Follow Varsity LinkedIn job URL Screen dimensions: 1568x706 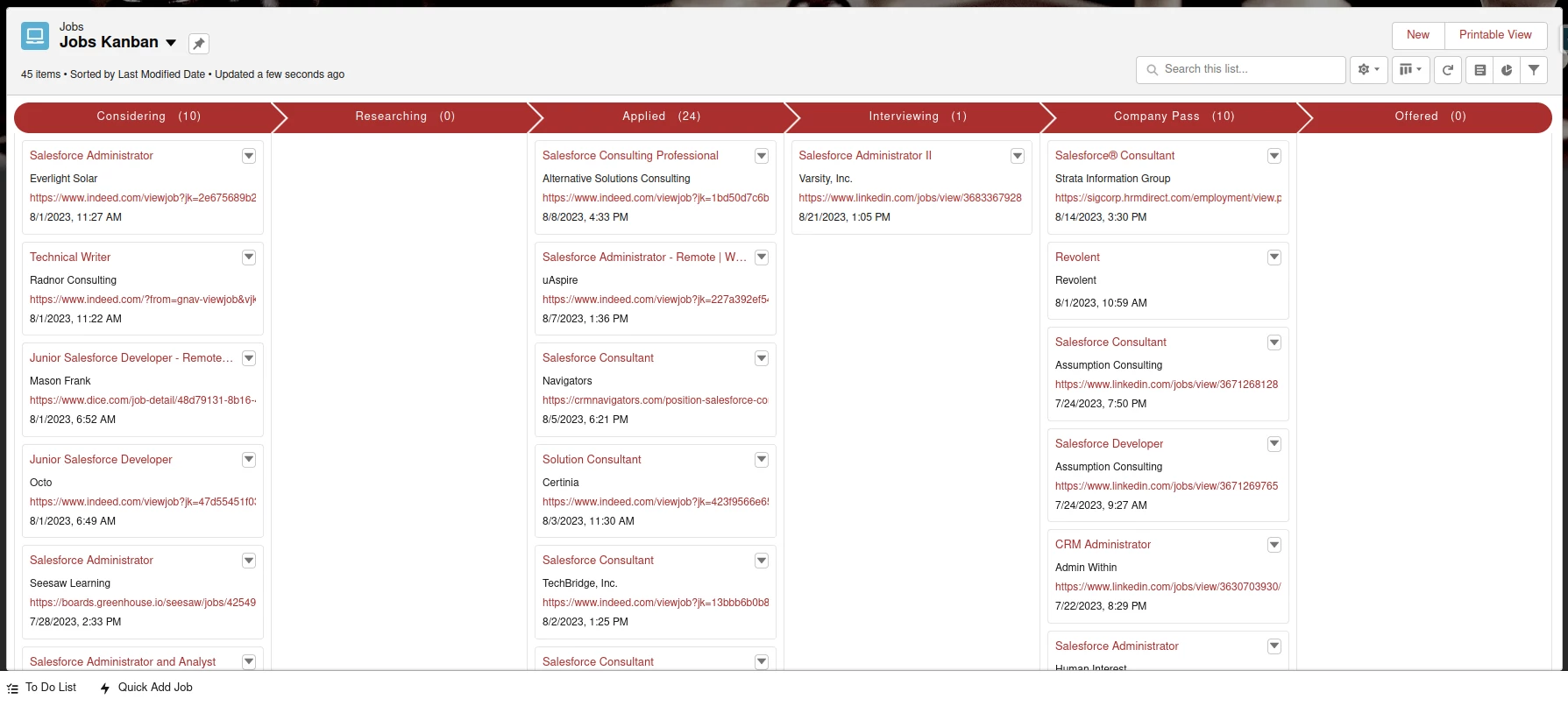[910, 198]
